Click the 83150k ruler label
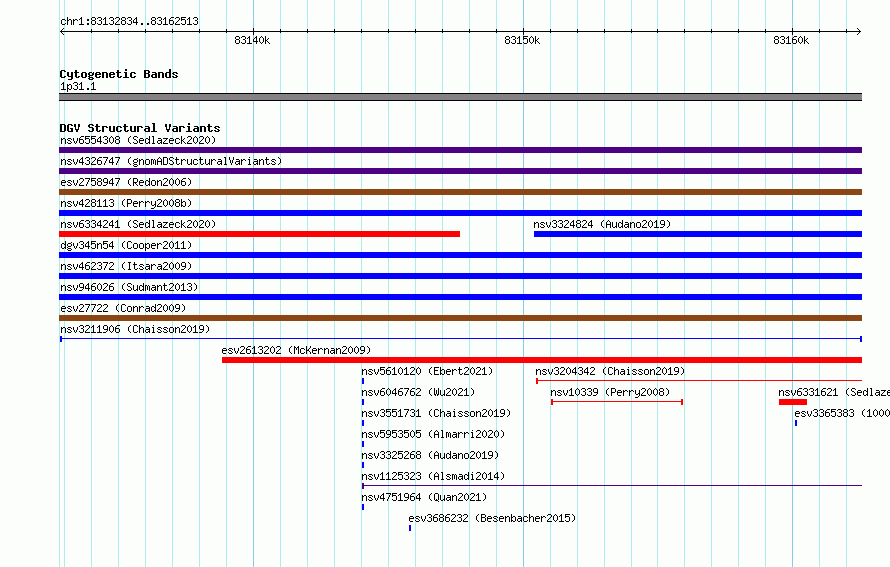 pyautogui.click(x=522, y=40)
